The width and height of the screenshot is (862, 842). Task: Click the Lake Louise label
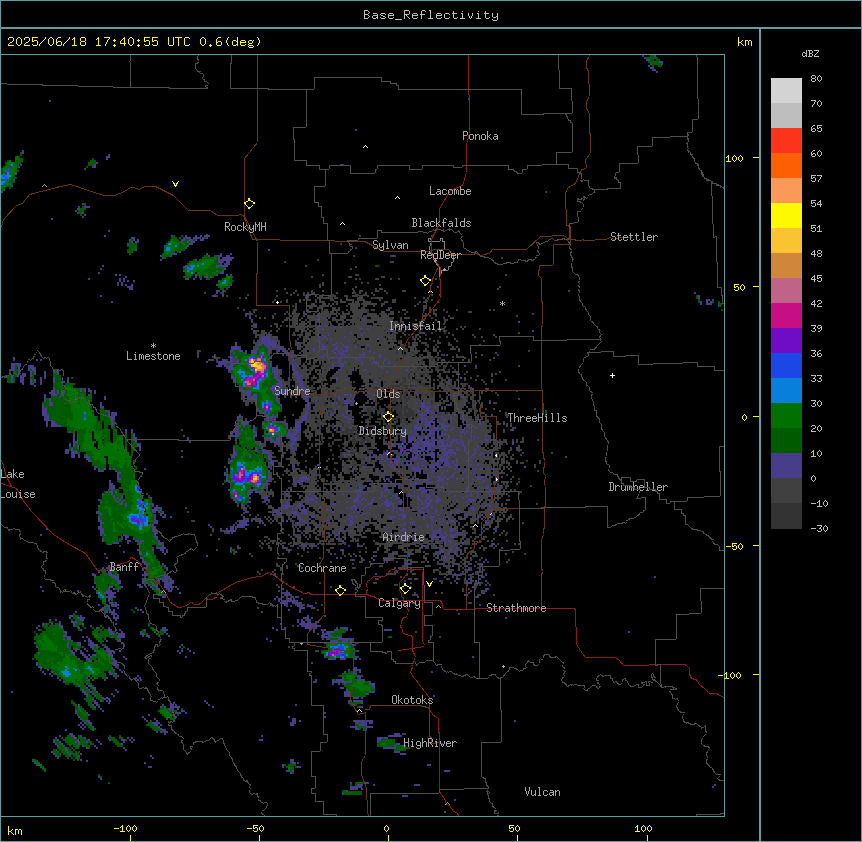(17, 484)
